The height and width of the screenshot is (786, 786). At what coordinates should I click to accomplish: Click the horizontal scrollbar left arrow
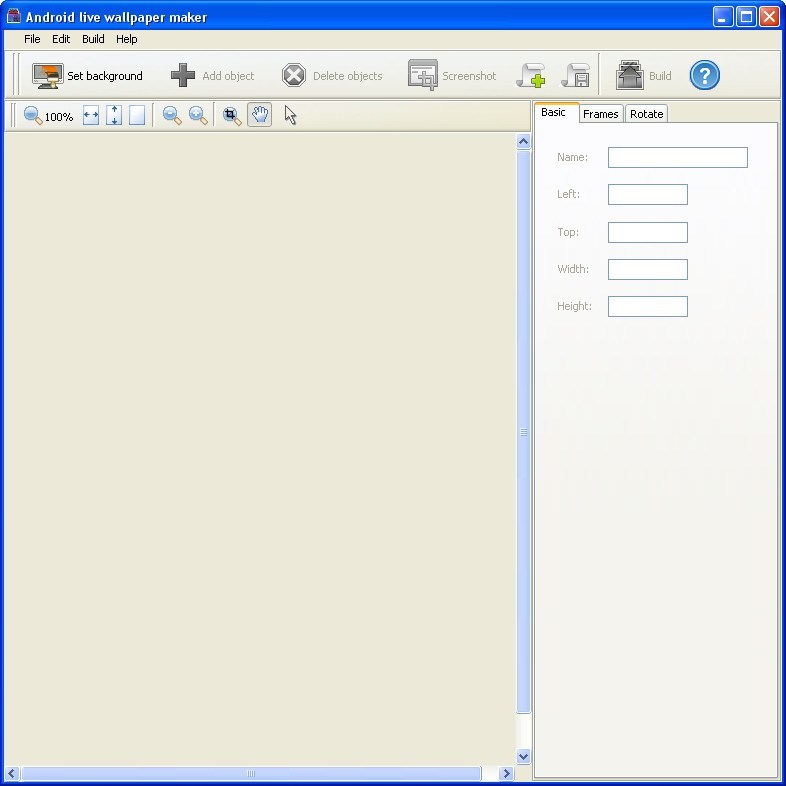(12, 773)
